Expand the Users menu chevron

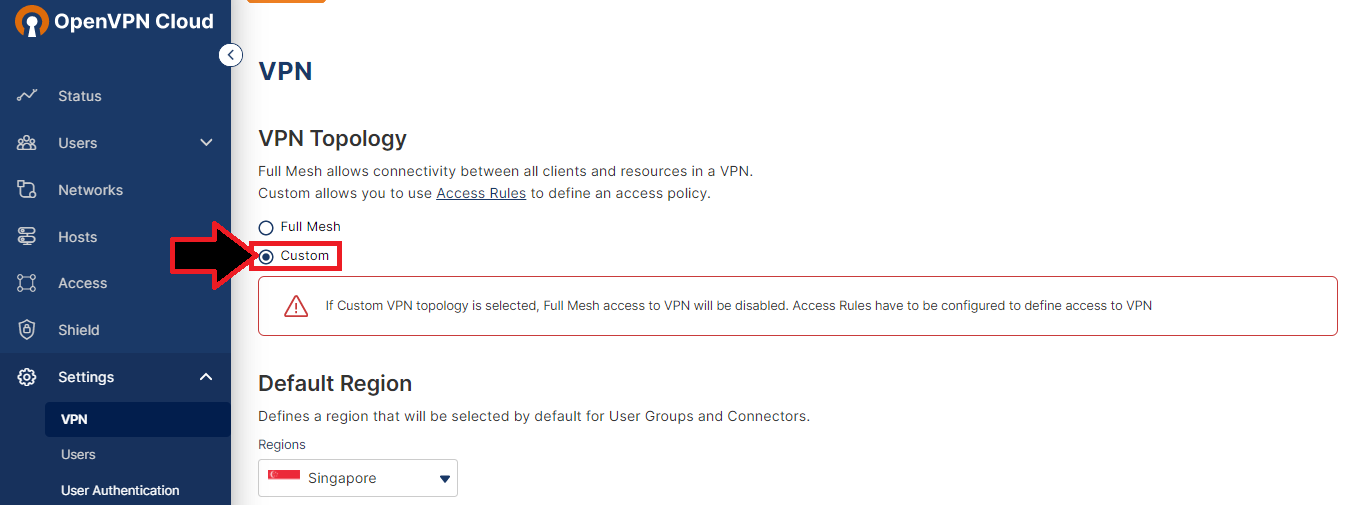point(206,143)
